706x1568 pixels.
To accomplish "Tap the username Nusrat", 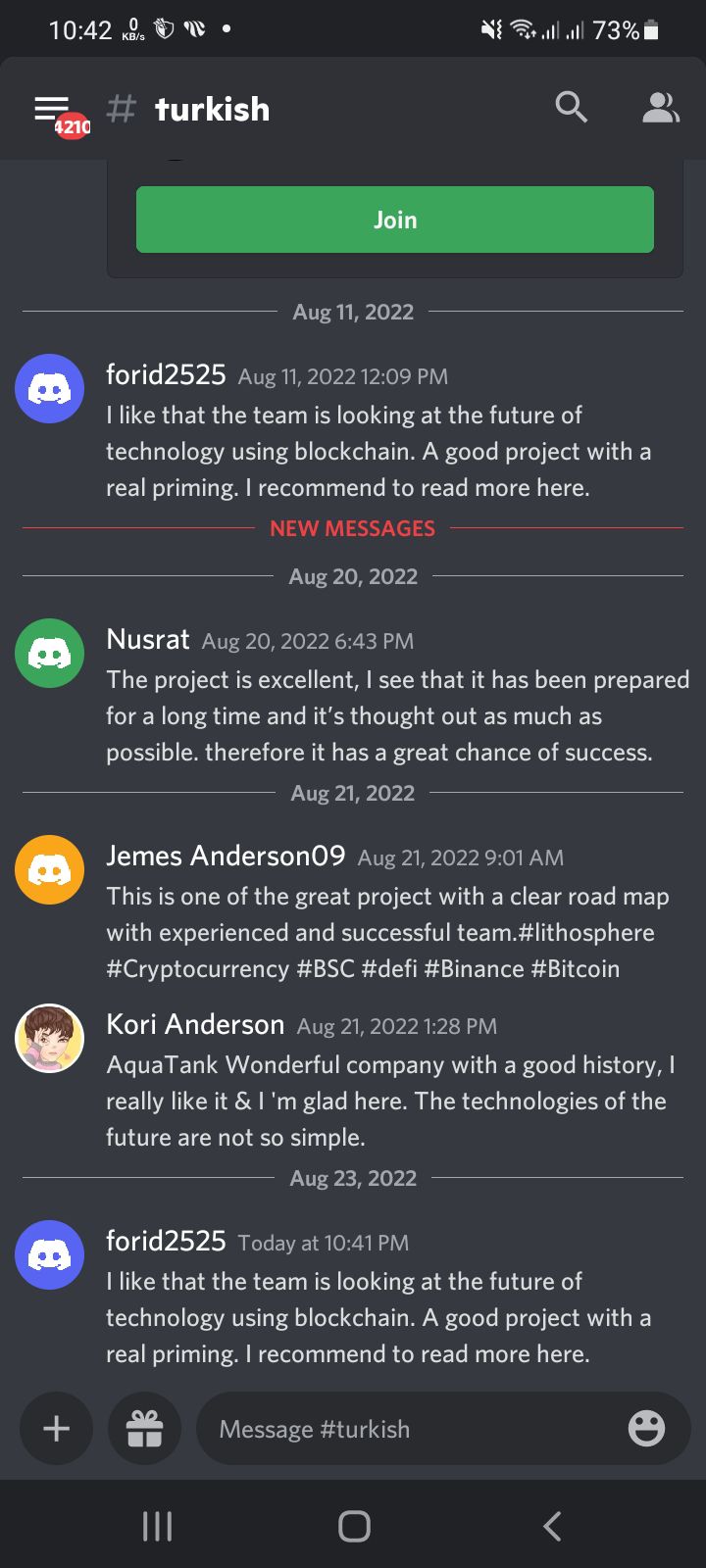I will pyautogui.click(x=148, y=640).
